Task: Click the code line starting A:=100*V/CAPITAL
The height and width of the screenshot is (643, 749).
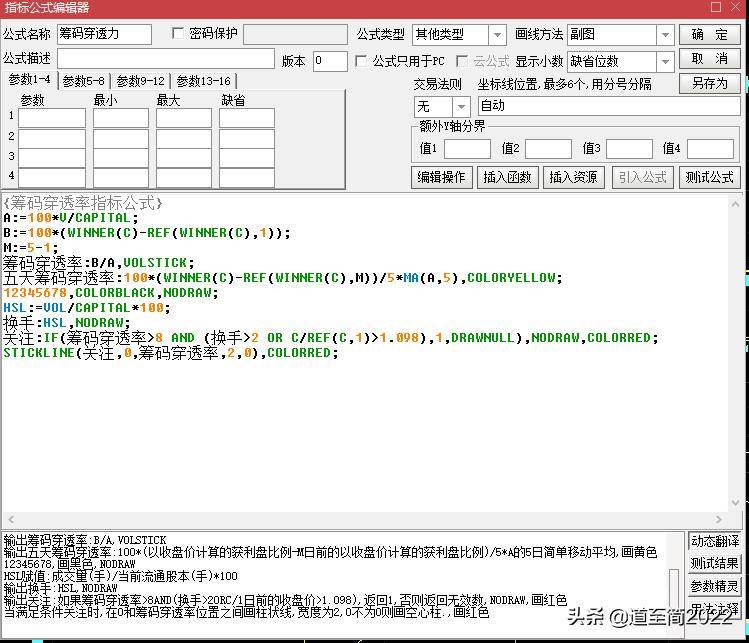Action: pyautogui.click(x=71, y=218)
